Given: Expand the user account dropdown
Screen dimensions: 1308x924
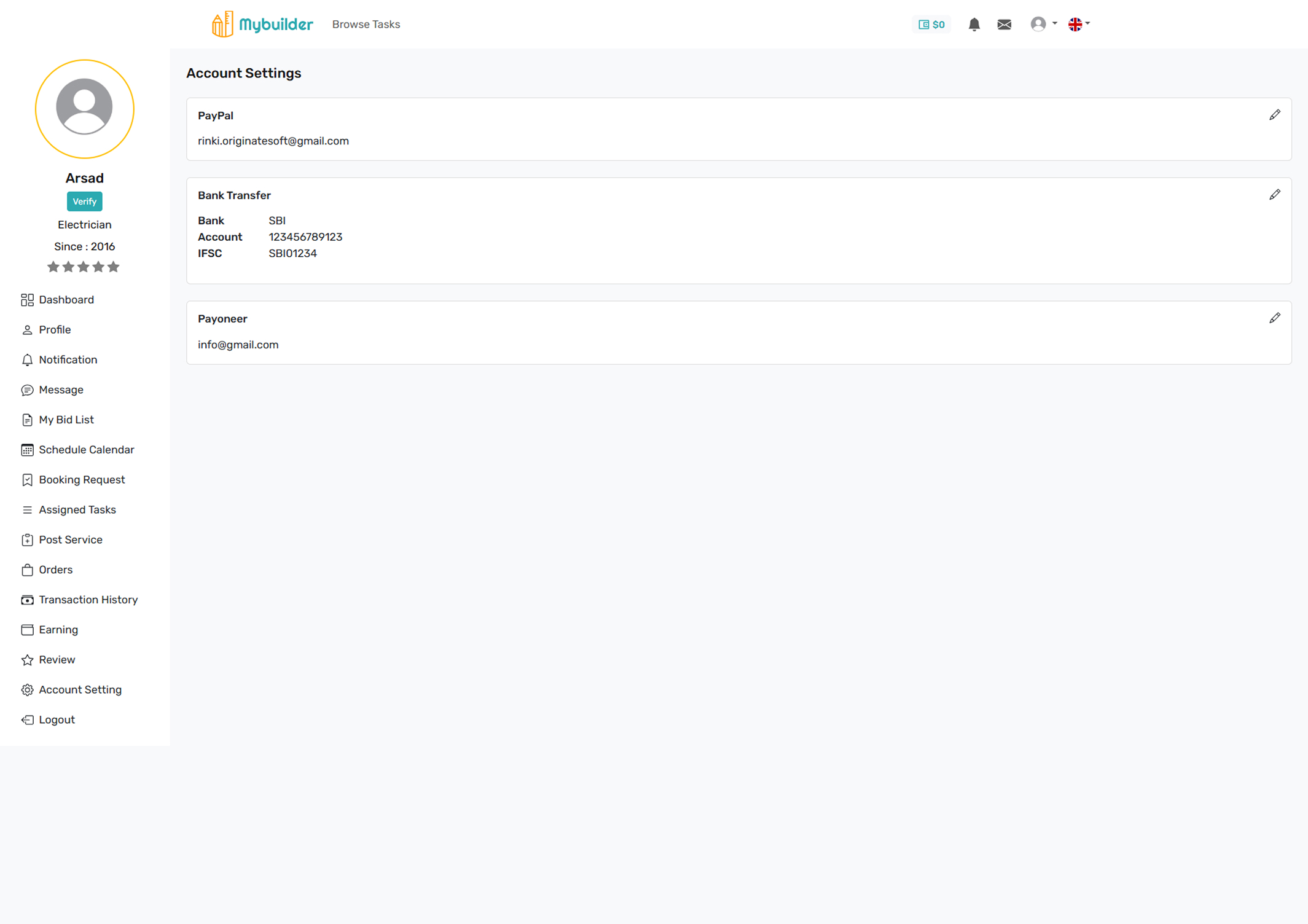Looking at the screenshot, I should [x=1043, y=24].
